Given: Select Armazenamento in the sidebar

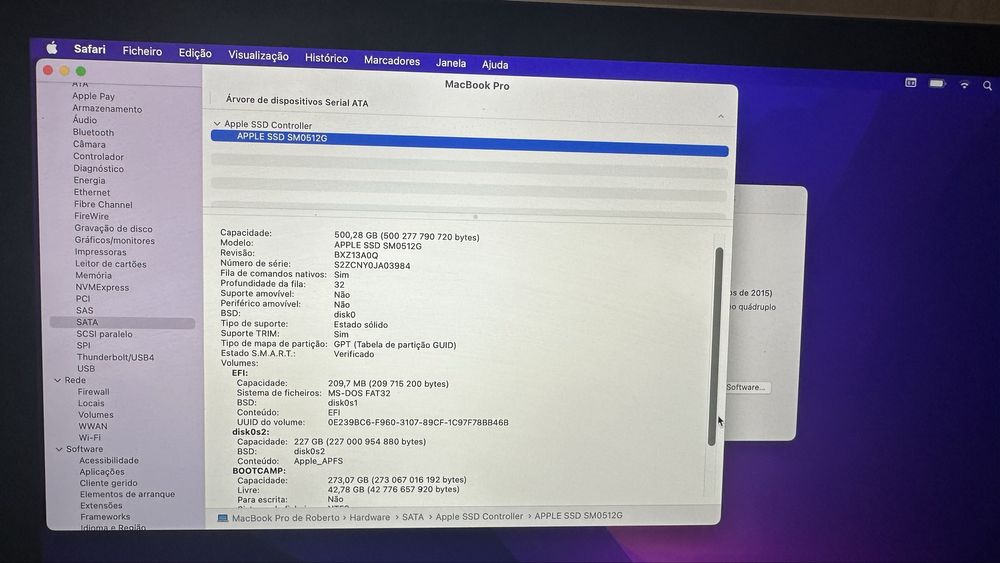Looking at the screenshot, I should pyautogui.click(x=107, y=109).
